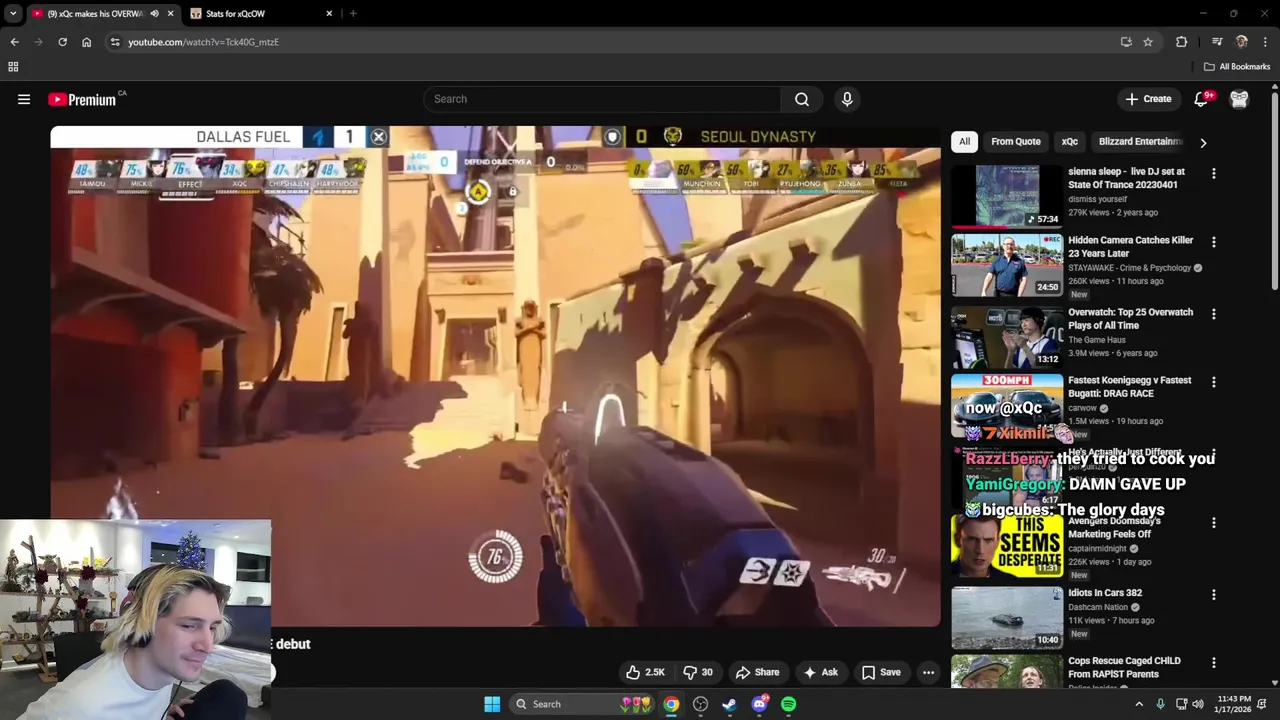Image resolution: width=1280 pixels, height=720 pixels.
Task: Share this video
Action: click(x=757, y=672)
